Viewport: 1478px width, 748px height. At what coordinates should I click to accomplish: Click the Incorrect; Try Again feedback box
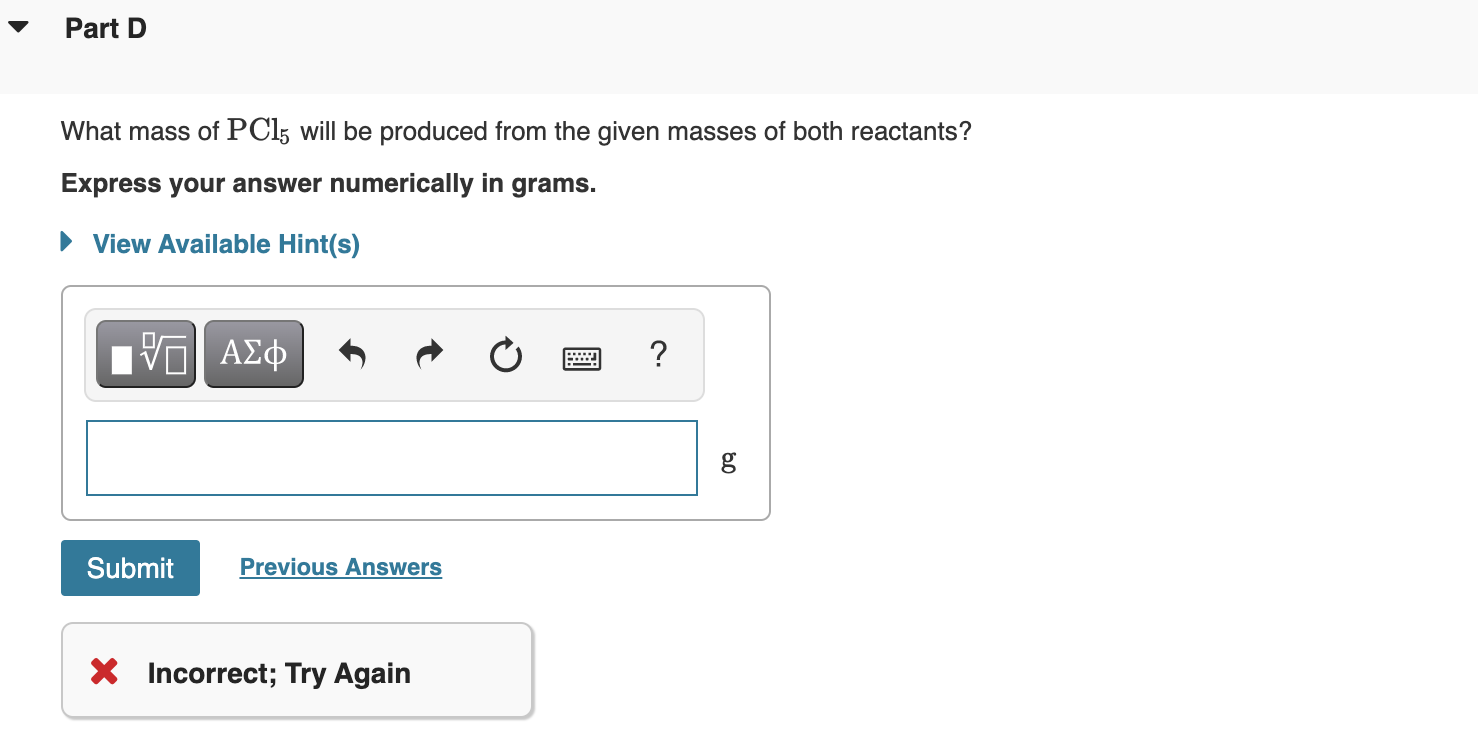(x=296, y=670)
